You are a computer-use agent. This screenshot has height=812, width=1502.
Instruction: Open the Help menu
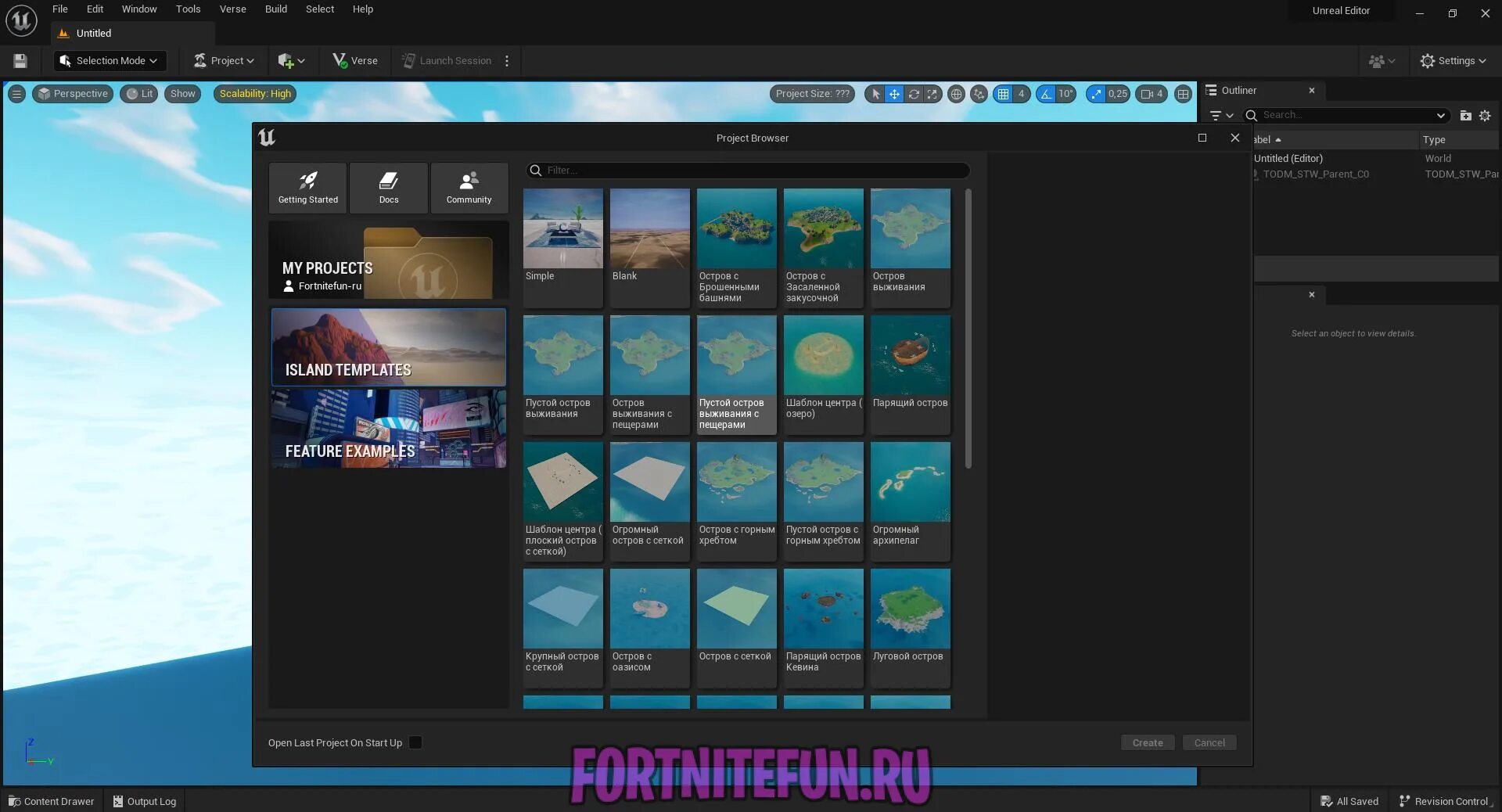(x=363, y=9)
